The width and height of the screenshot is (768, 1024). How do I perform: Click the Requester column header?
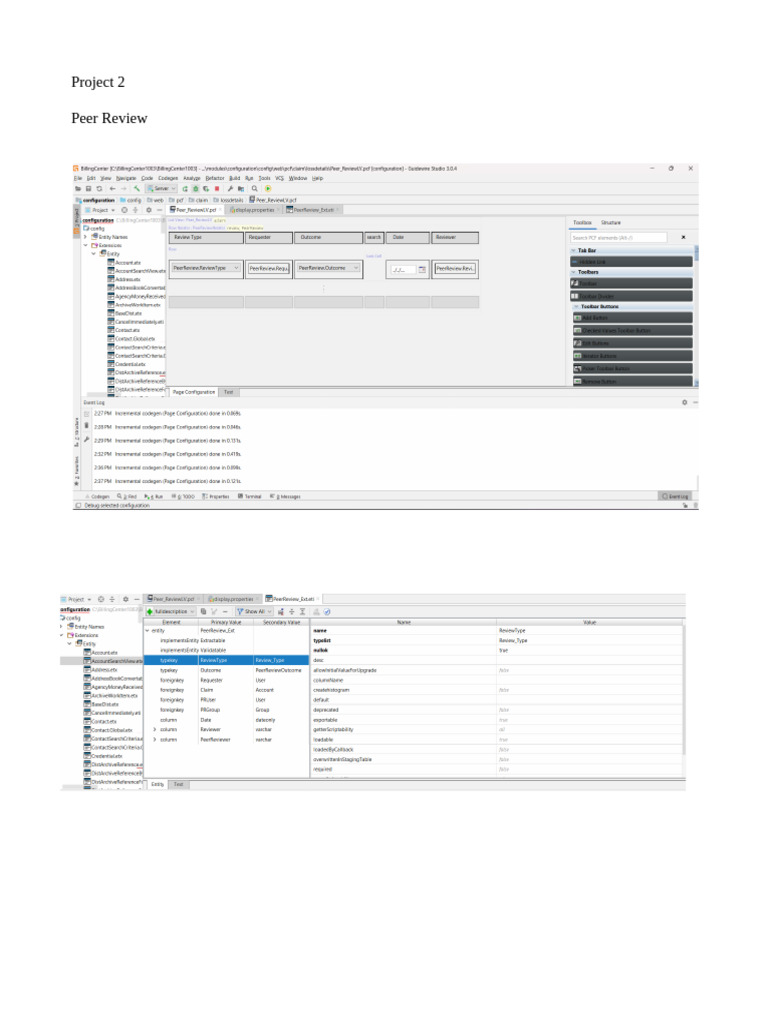click(x=268, y=238)
